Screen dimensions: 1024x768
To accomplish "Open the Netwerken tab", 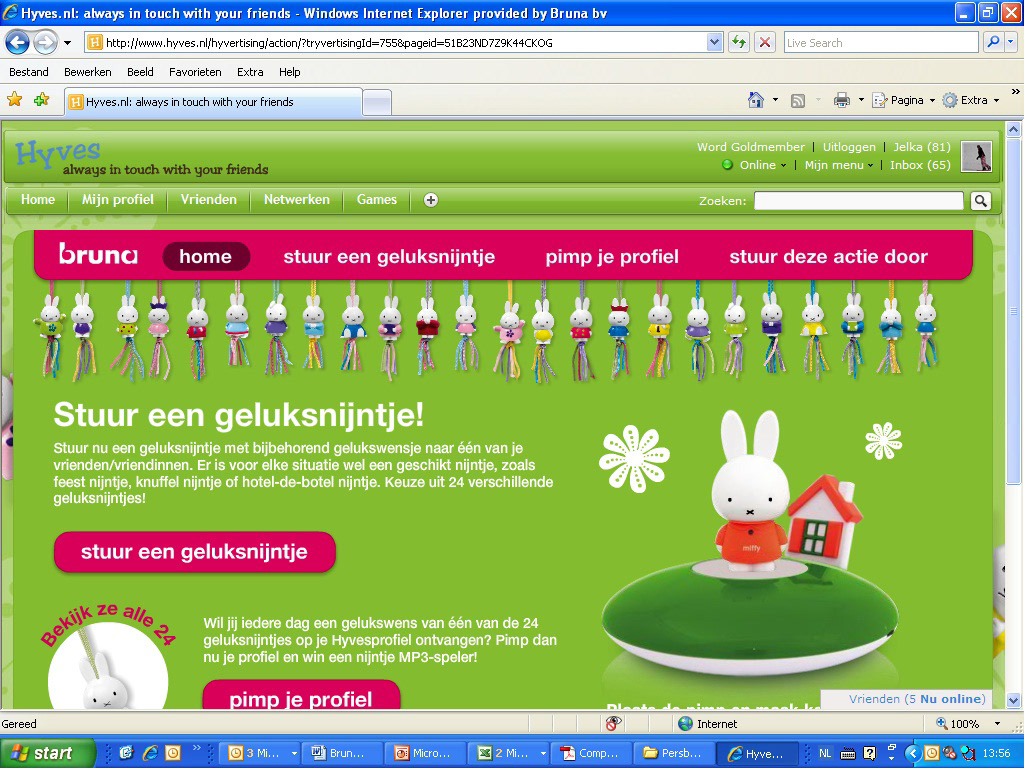I will tap(296, 200).
